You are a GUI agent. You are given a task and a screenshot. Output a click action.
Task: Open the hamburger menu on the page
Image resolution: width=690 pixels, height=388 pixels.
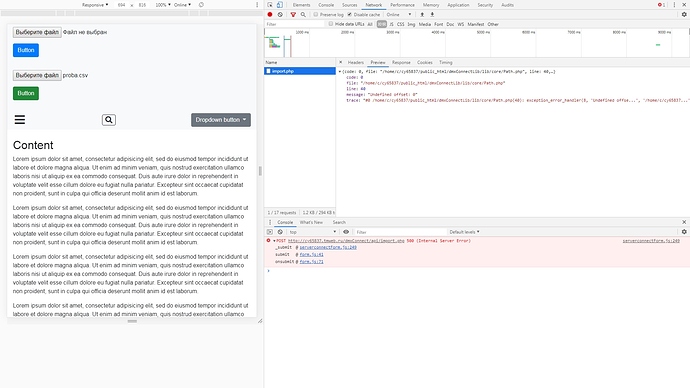(x=20, y=120)
